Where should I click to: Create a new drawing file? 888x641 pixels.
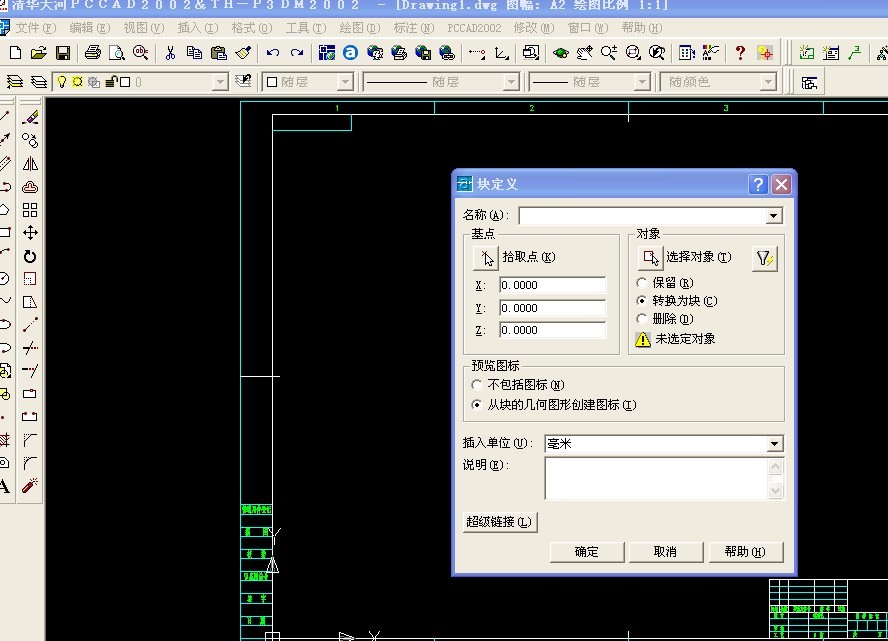coord(15,53)
